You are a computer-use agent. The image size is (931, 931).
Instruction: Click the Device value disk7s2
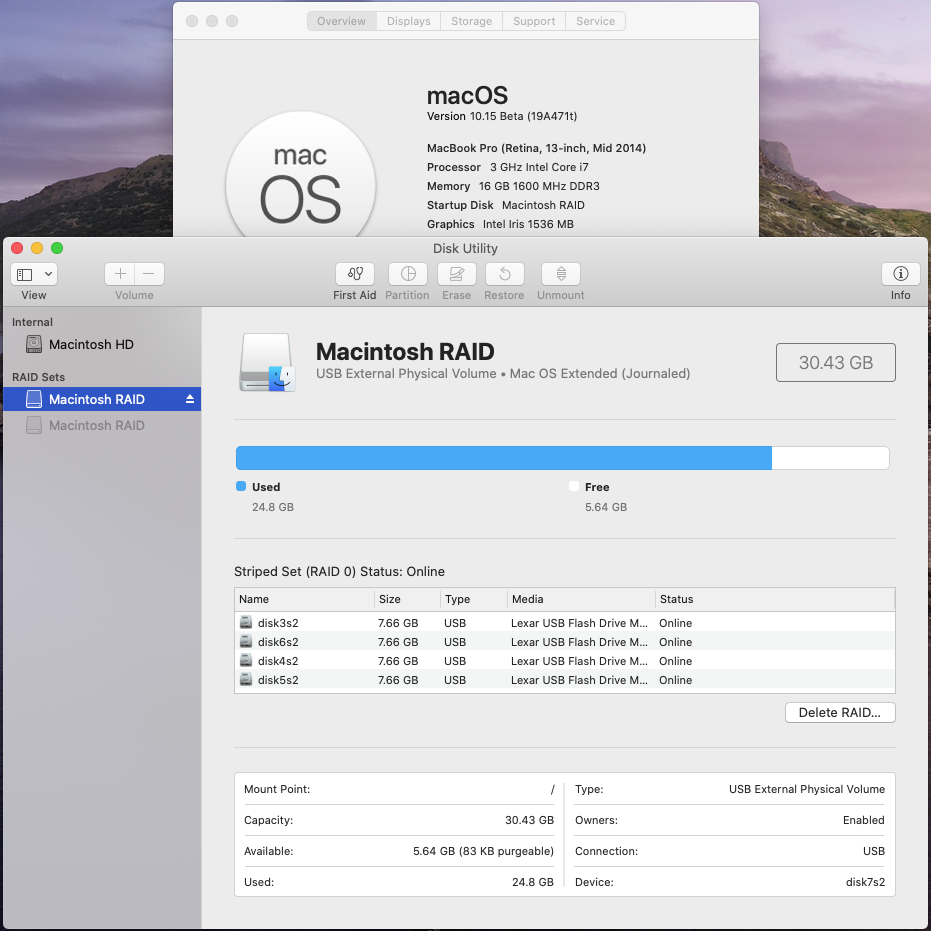pyautogui.click(x=865, y=882)
